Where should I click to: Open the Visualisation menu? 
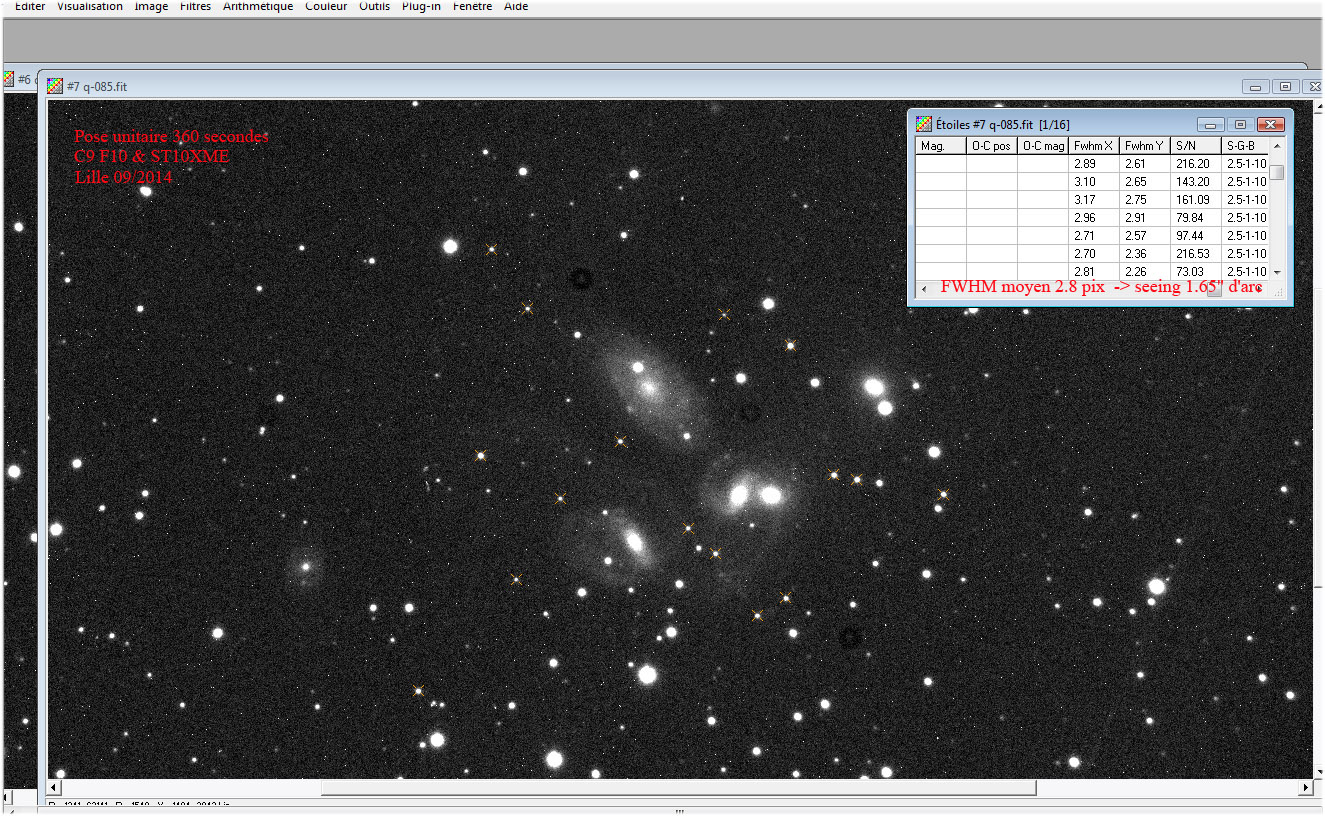[90, 6]
